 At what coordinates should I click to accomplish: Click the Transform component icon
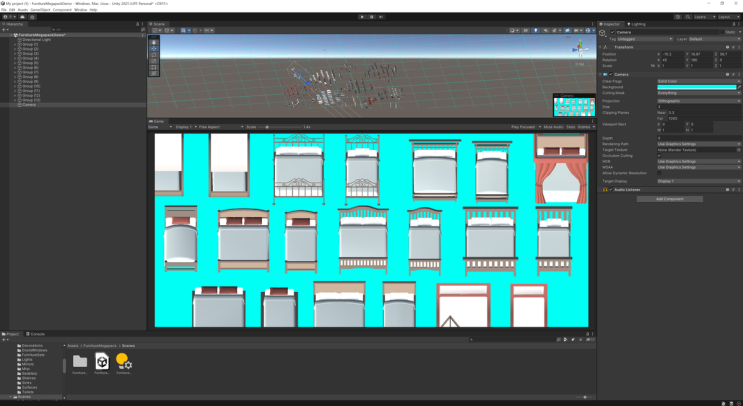pyautogui.click(x=606, y=47)
